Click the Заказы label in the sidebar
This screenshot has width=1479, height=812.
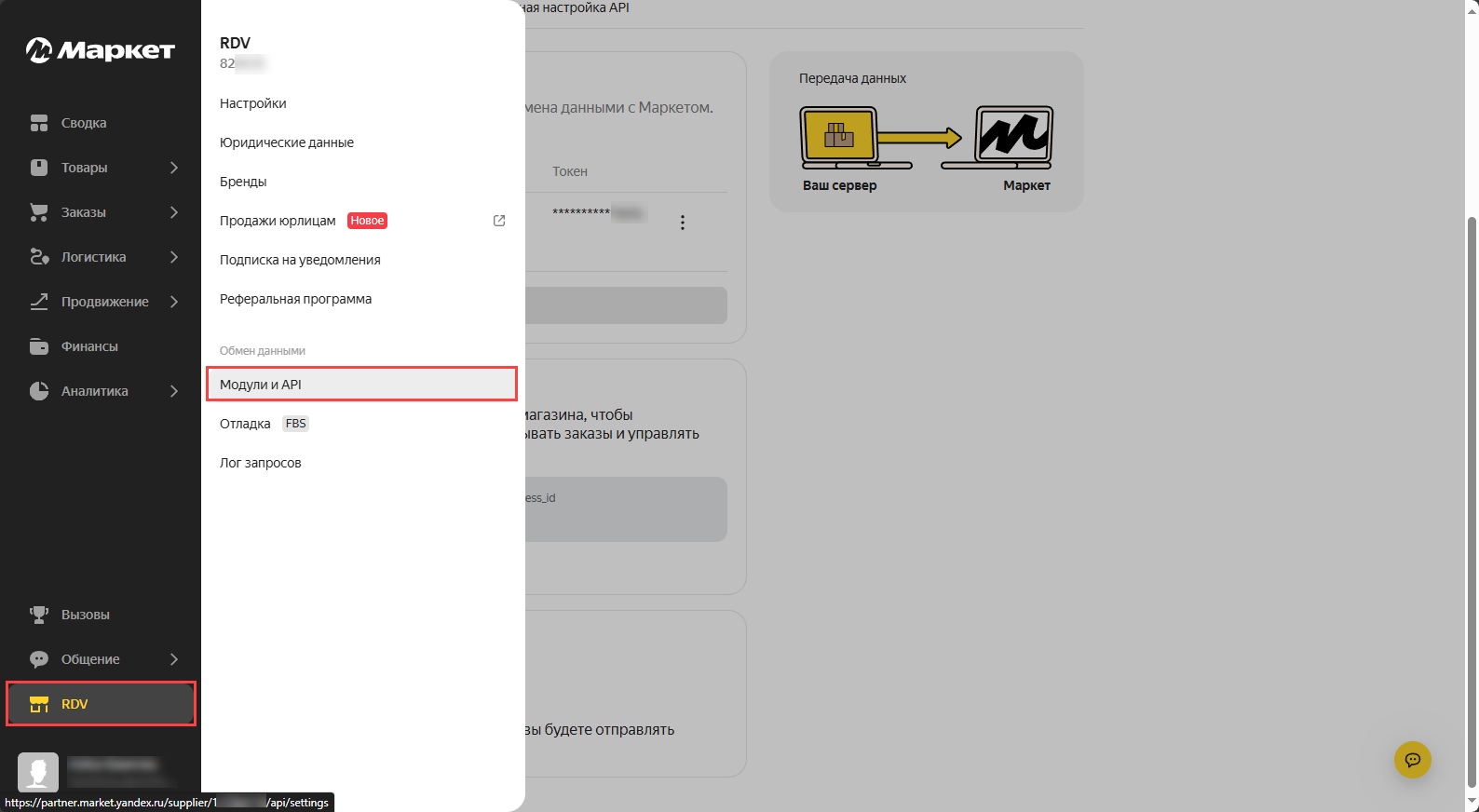coord(83,212)
